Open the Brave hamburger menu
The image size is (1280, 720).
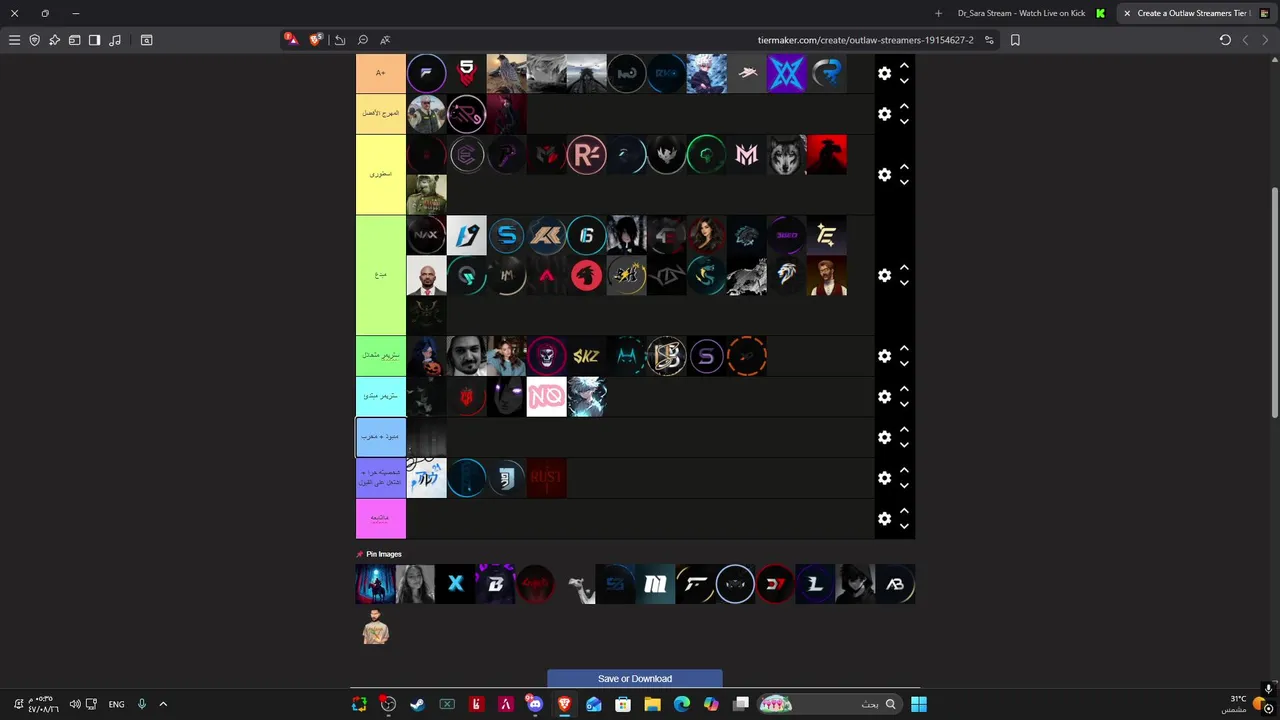pos(14,40)
